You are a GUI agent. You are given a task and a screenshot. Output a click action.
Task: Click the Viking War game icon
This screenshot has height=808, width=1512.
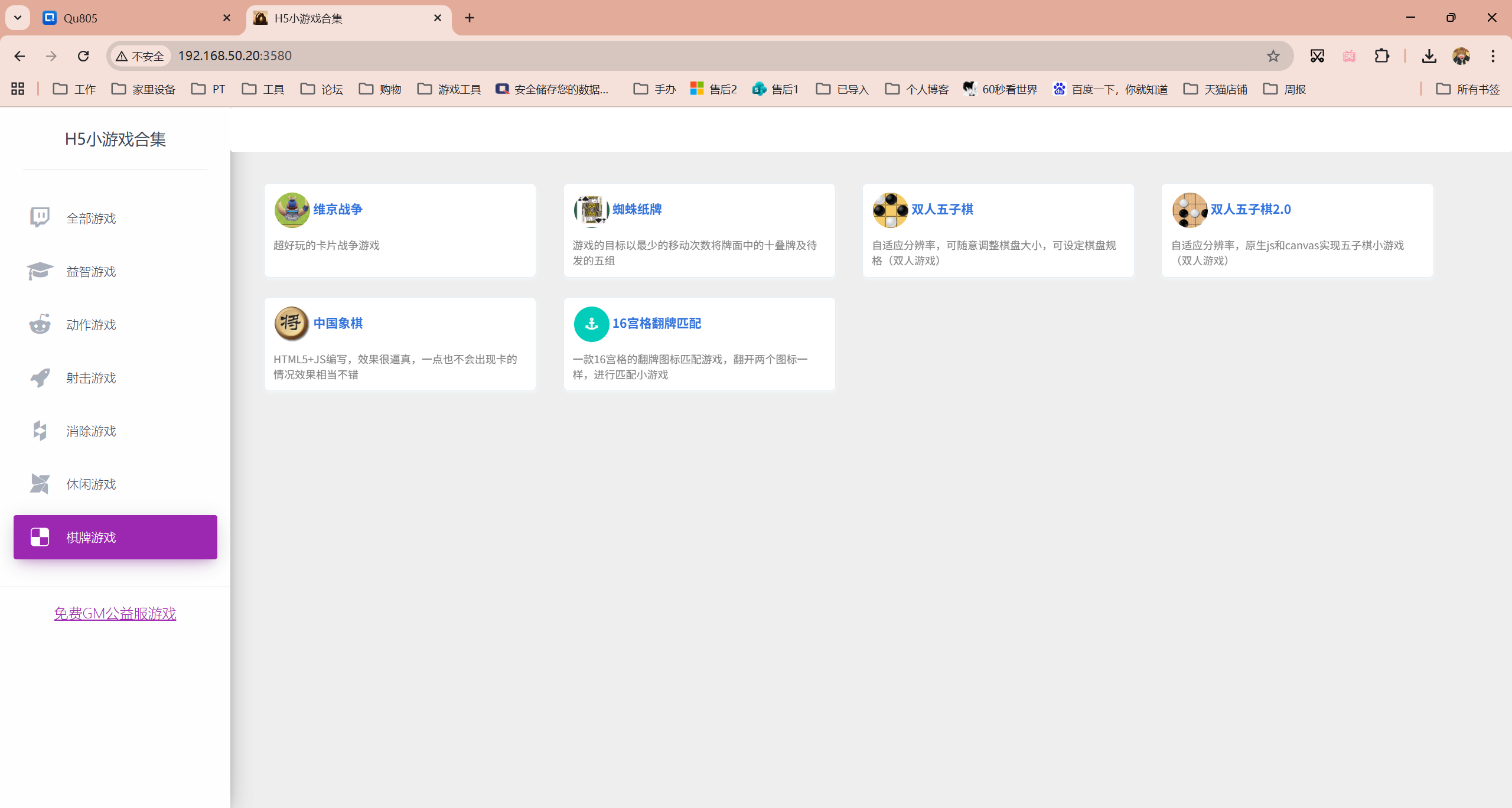click(292, 210)
